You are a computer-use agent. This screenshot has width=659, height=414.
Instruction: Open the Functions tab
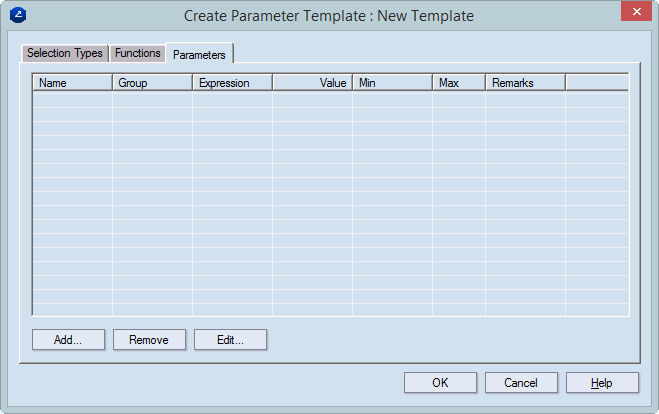coord(137,53)
